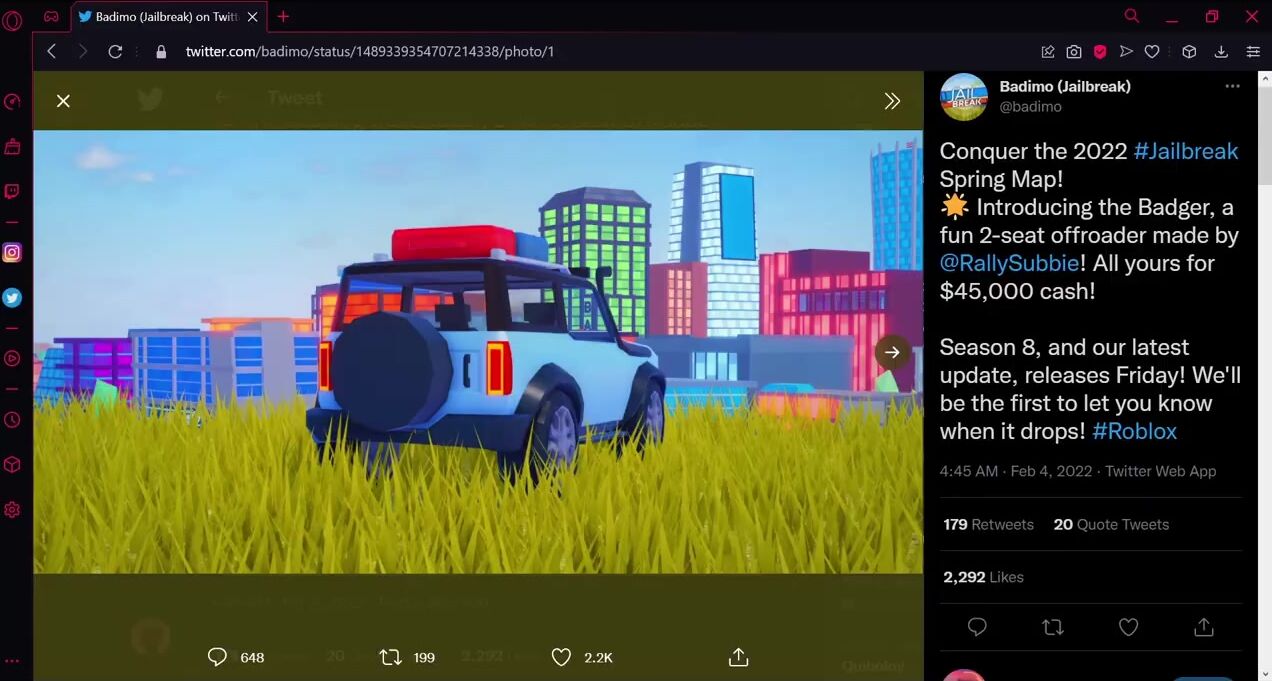
Task: Open the GX Cleaner bag icon in the sidebar
Action: 12,147
